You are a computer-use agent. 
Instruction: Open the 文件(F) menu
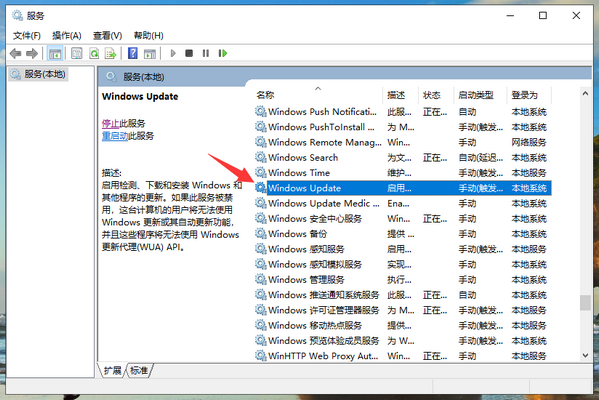coord(27,36)
